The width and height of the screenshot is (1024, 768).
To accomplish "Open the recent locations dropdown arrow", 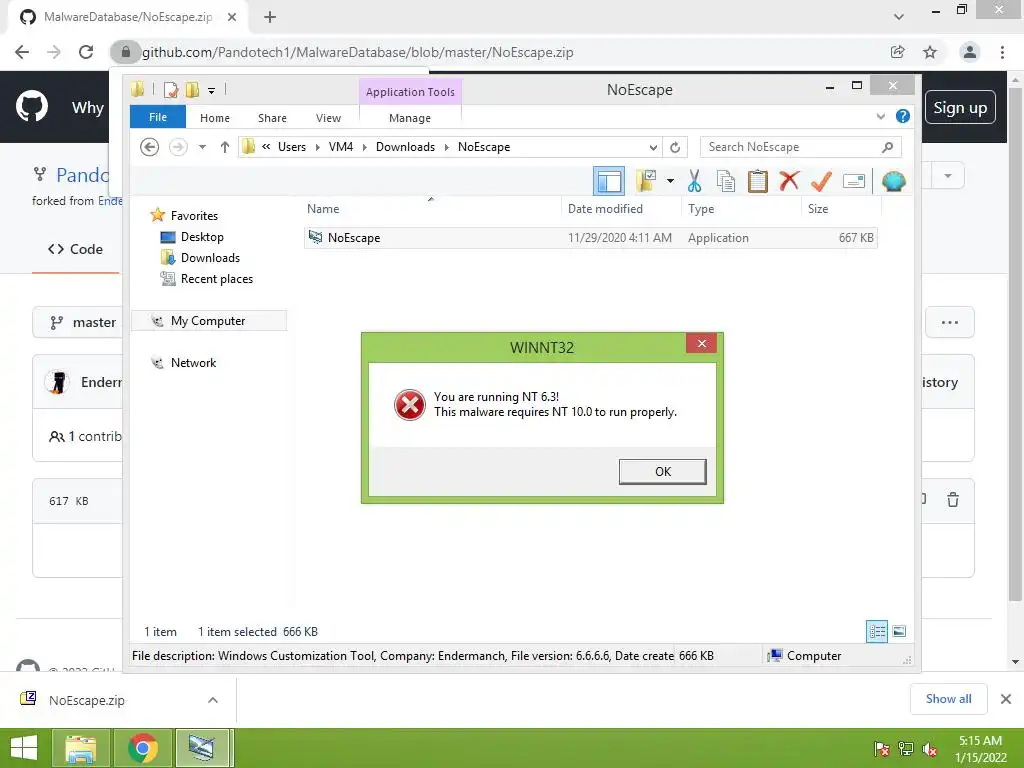I will coord(202,147).
